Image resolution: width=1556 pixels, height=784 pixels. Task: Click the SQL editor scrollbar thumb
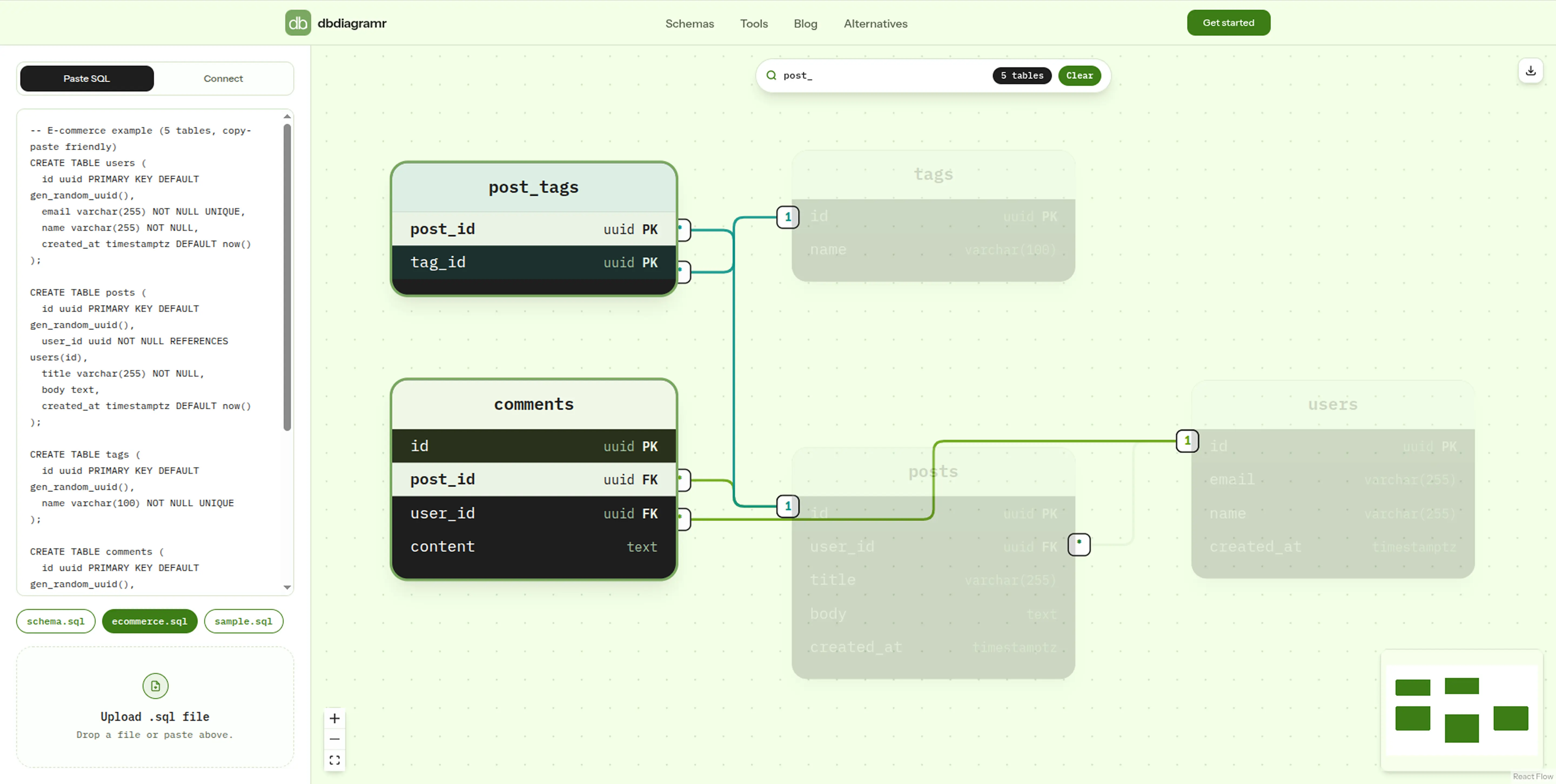(287, 277)
